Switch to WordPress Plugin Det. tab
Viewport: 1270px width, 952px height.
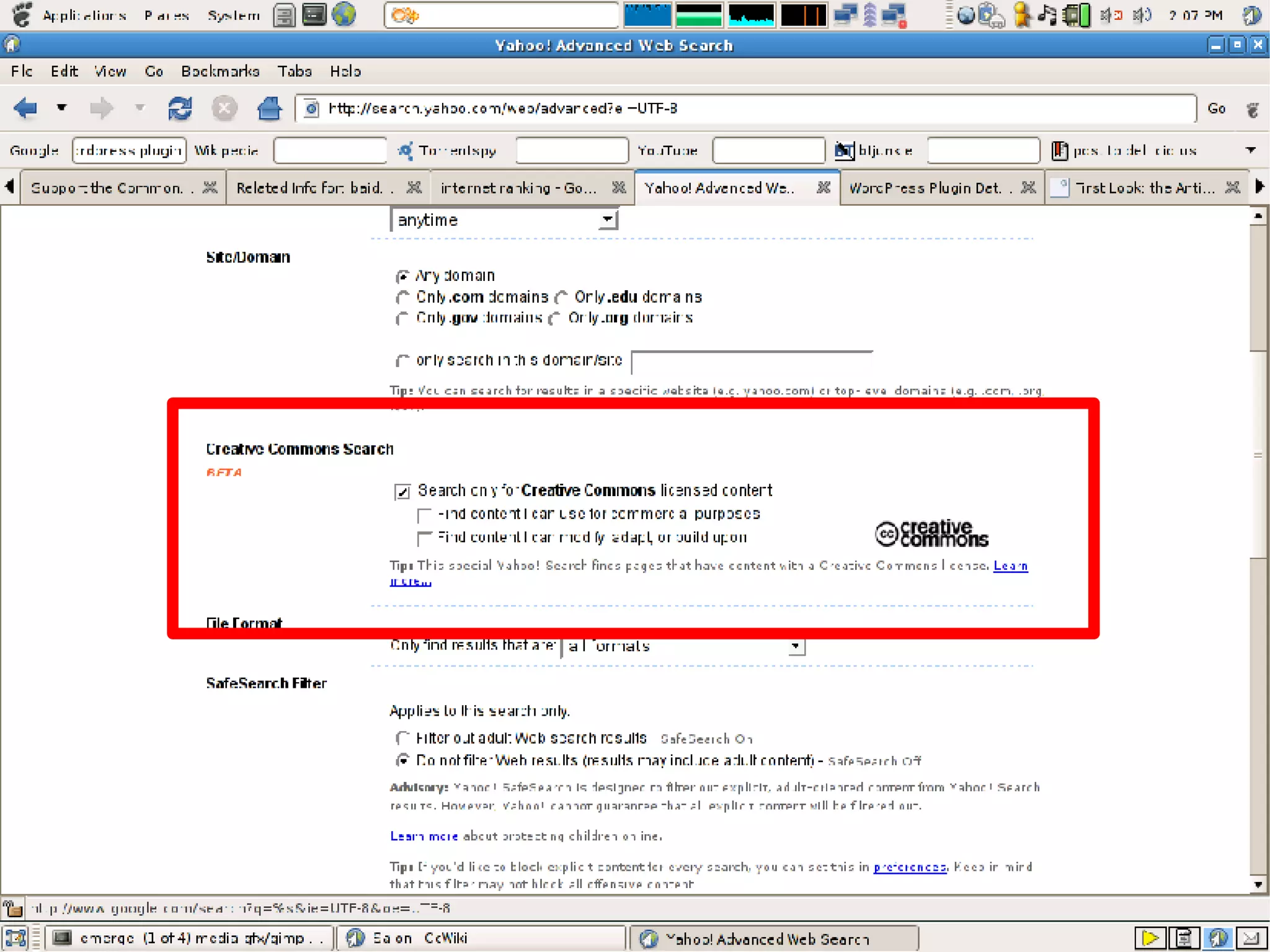click(925, 187)
